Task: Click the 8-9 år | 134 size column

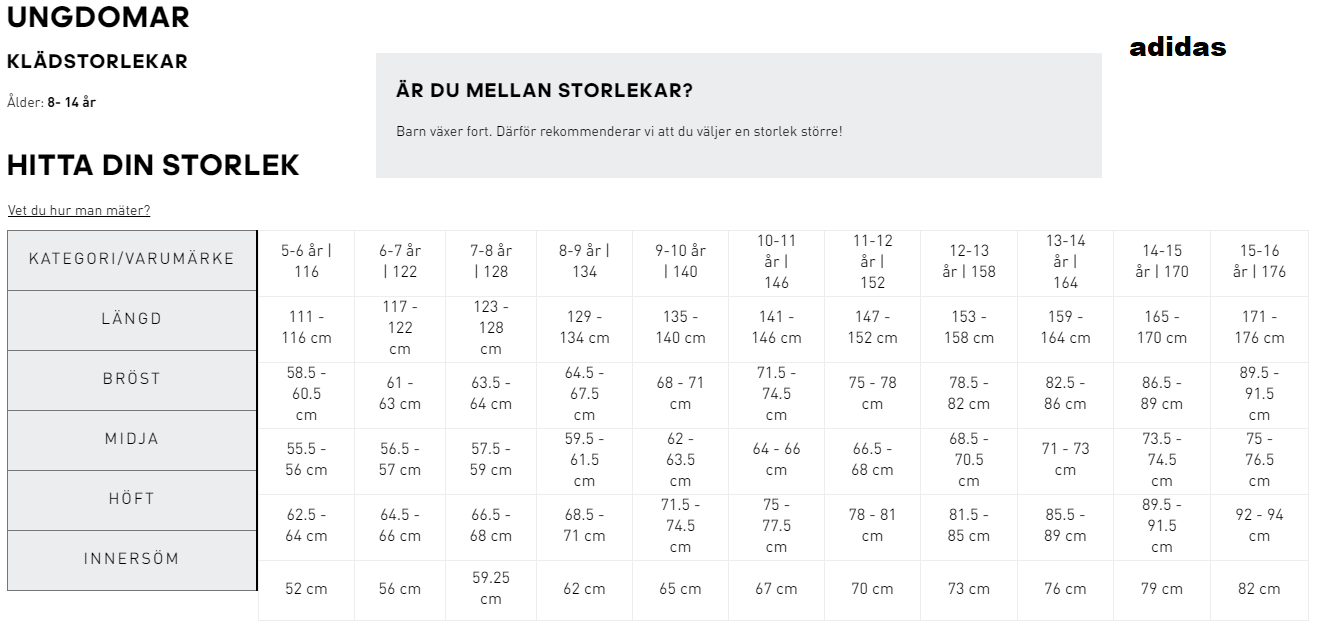Action: (x=584, y=262)
